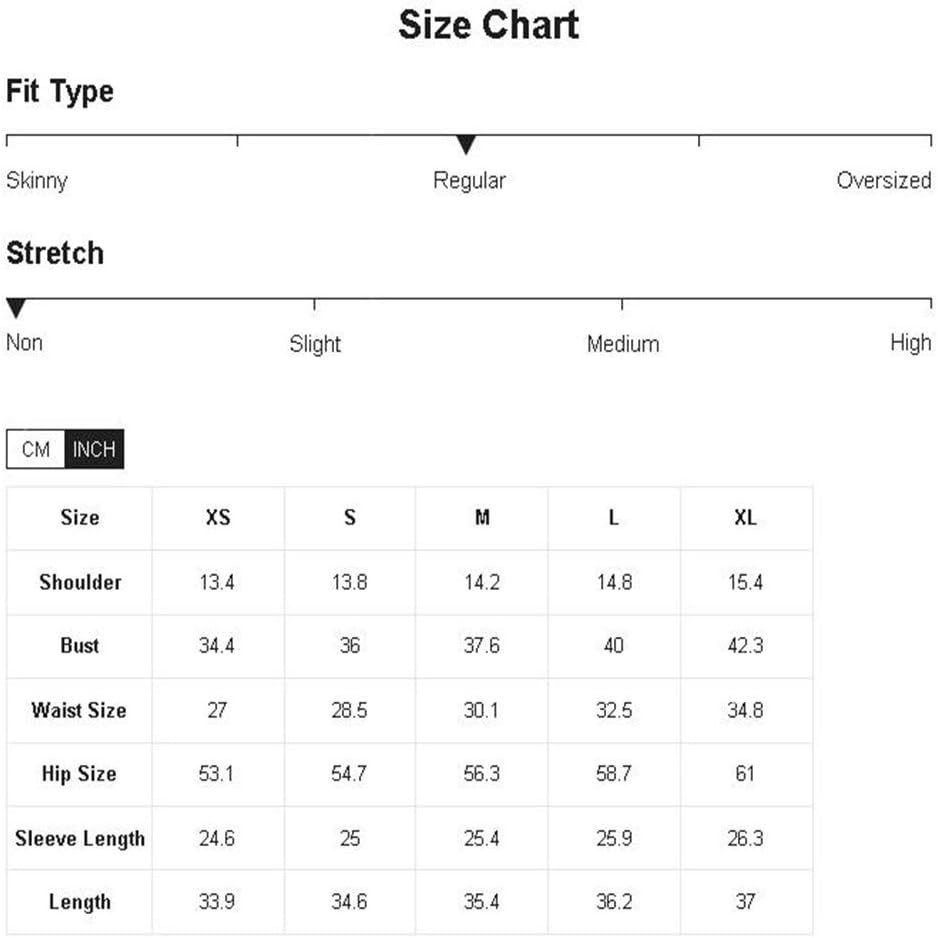Select the Oversized fit label
Image resolution: width=938 pixels, height=938 pixels.
pos(884,181)
